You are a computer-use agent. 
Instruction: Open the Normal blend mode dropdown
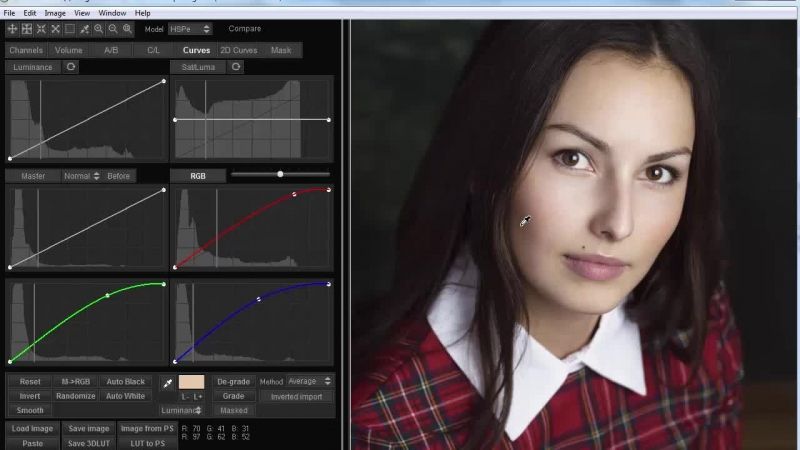[x=81, y=176]
